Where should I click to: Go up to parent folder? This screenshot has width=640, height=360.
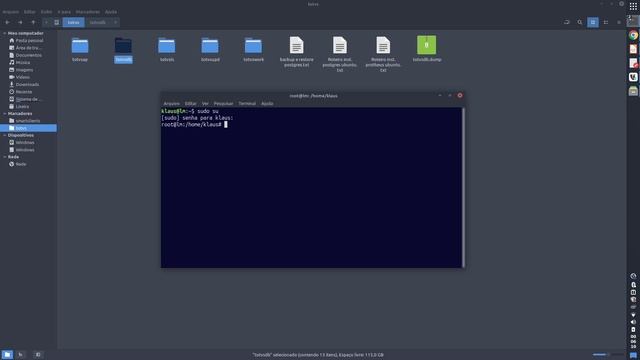33,22
